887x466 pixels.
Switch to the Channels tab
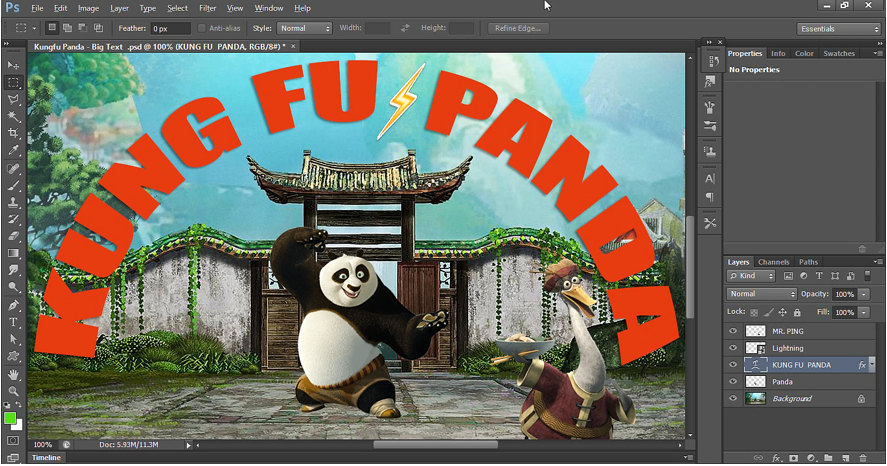pos(773,262)
